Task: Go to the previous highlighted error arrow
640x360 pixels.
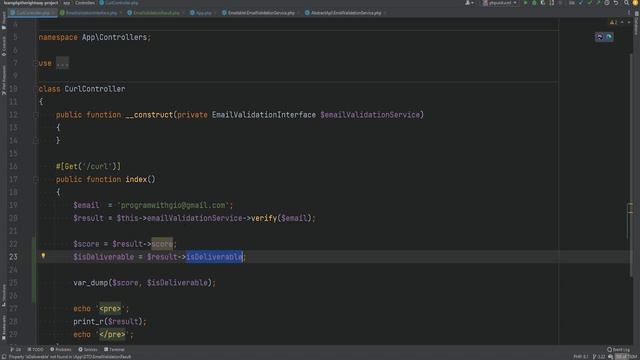Action: coord(622,22)
